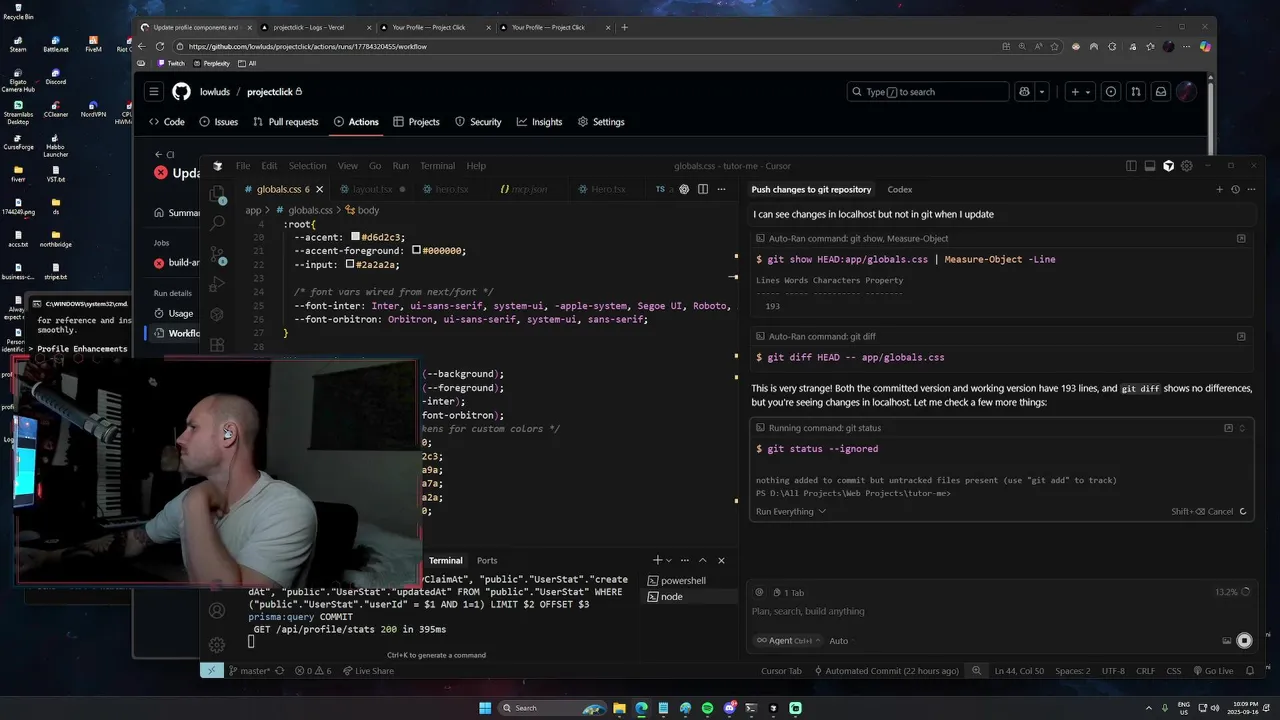Open Cursor settings gear in title bar

(1187, 166)
